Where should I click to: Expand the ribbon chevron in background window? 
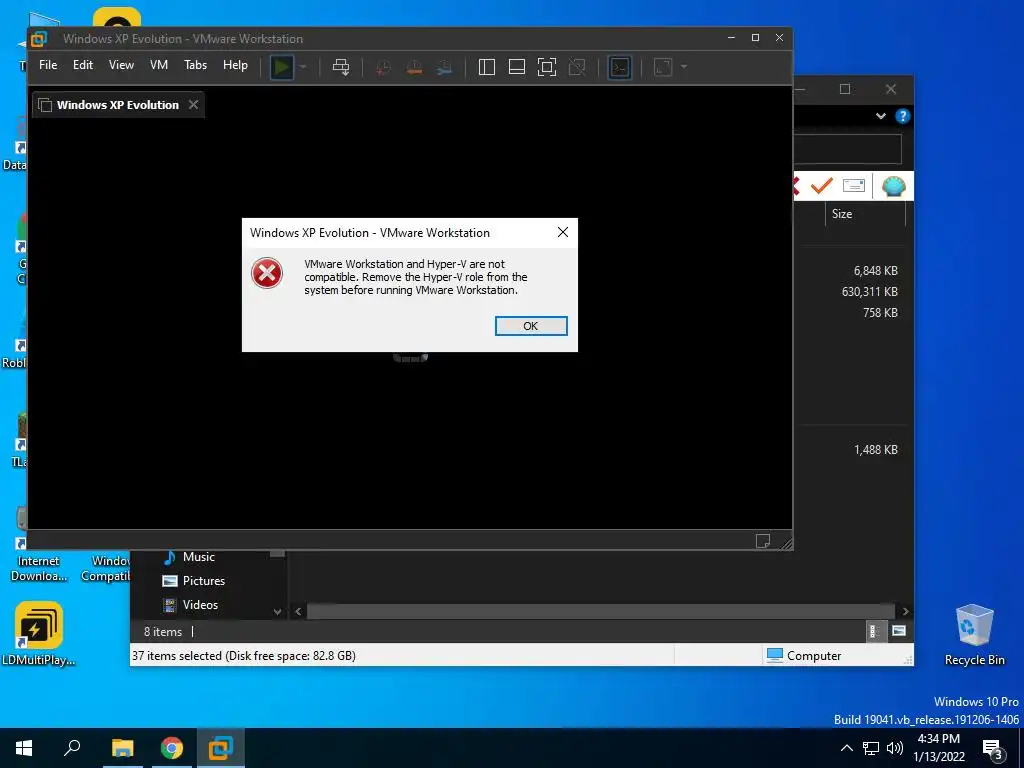pyautogui.click(x=881, y=116)
